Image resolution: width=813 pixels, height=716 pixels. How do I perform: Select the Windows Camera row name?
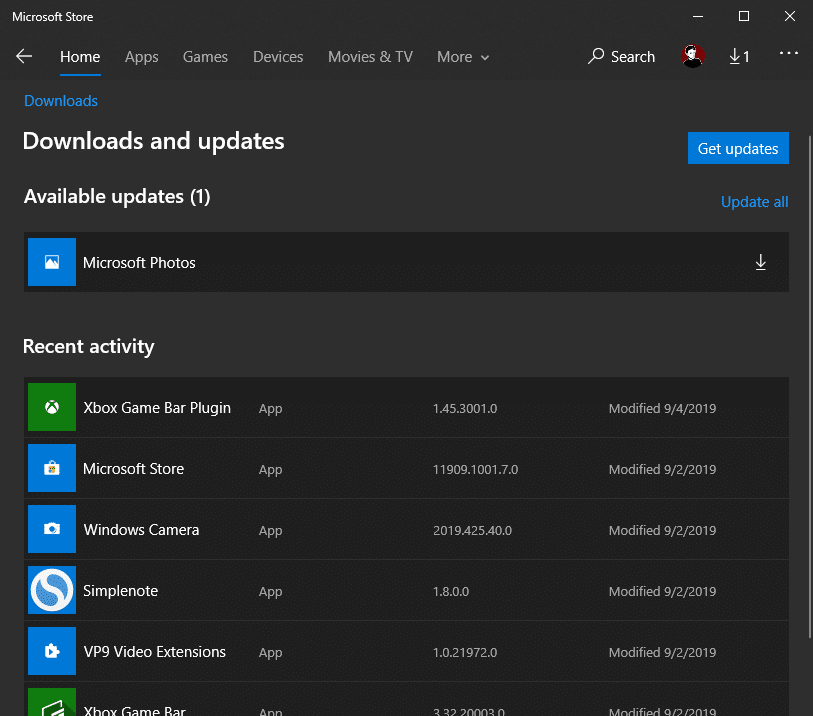coord(141,530)
